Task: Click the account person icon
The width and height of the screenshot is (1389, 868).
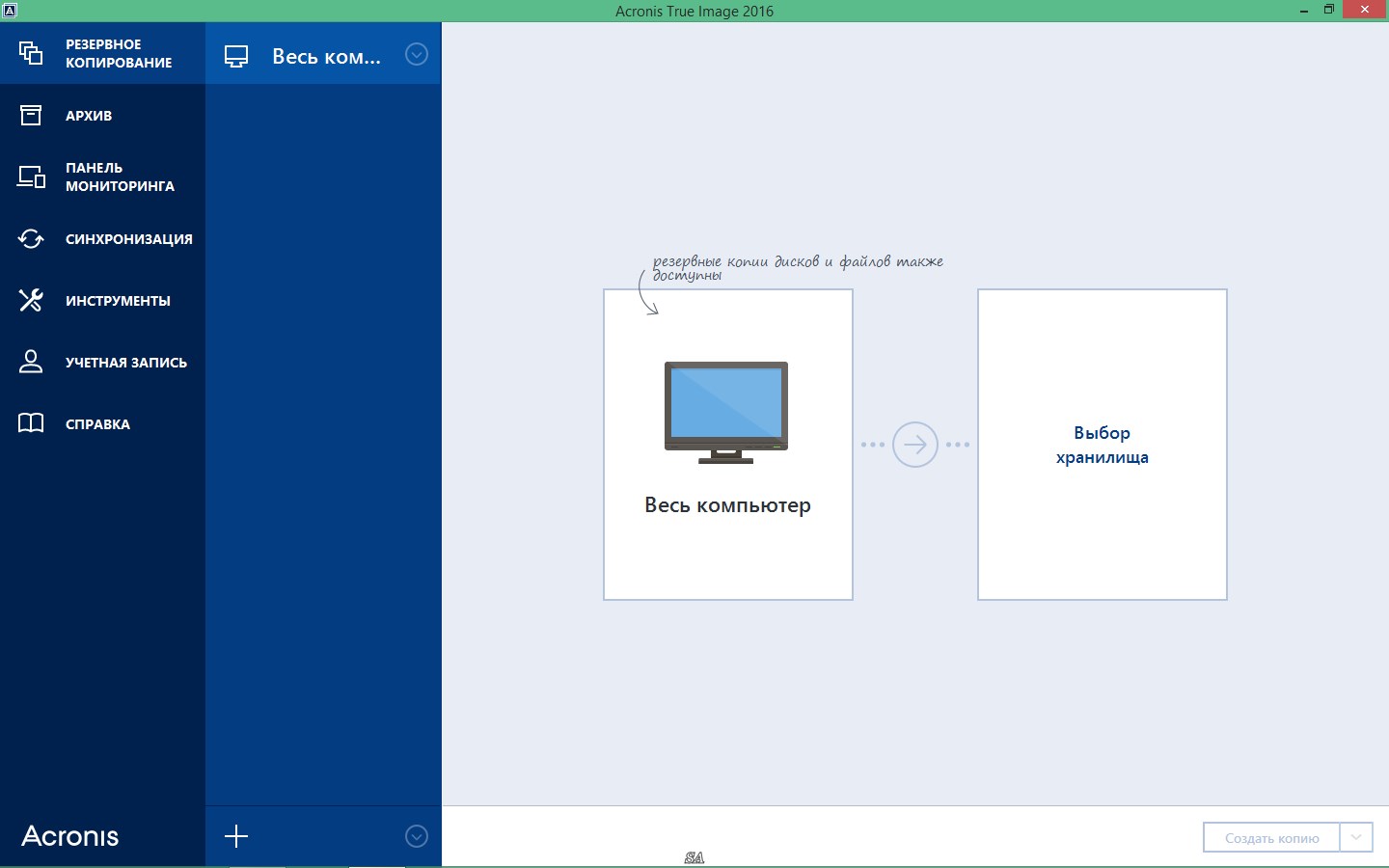Action: coord(31,362)
